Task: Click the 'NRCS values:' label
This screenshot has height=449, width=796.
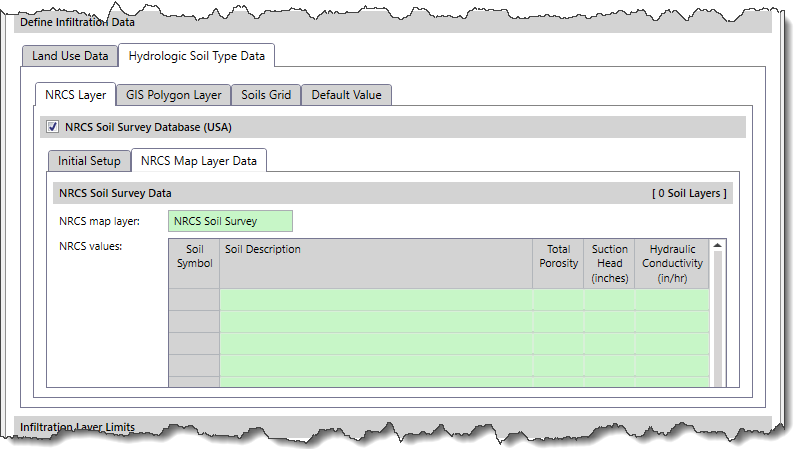Action: (x=91, y=246)
